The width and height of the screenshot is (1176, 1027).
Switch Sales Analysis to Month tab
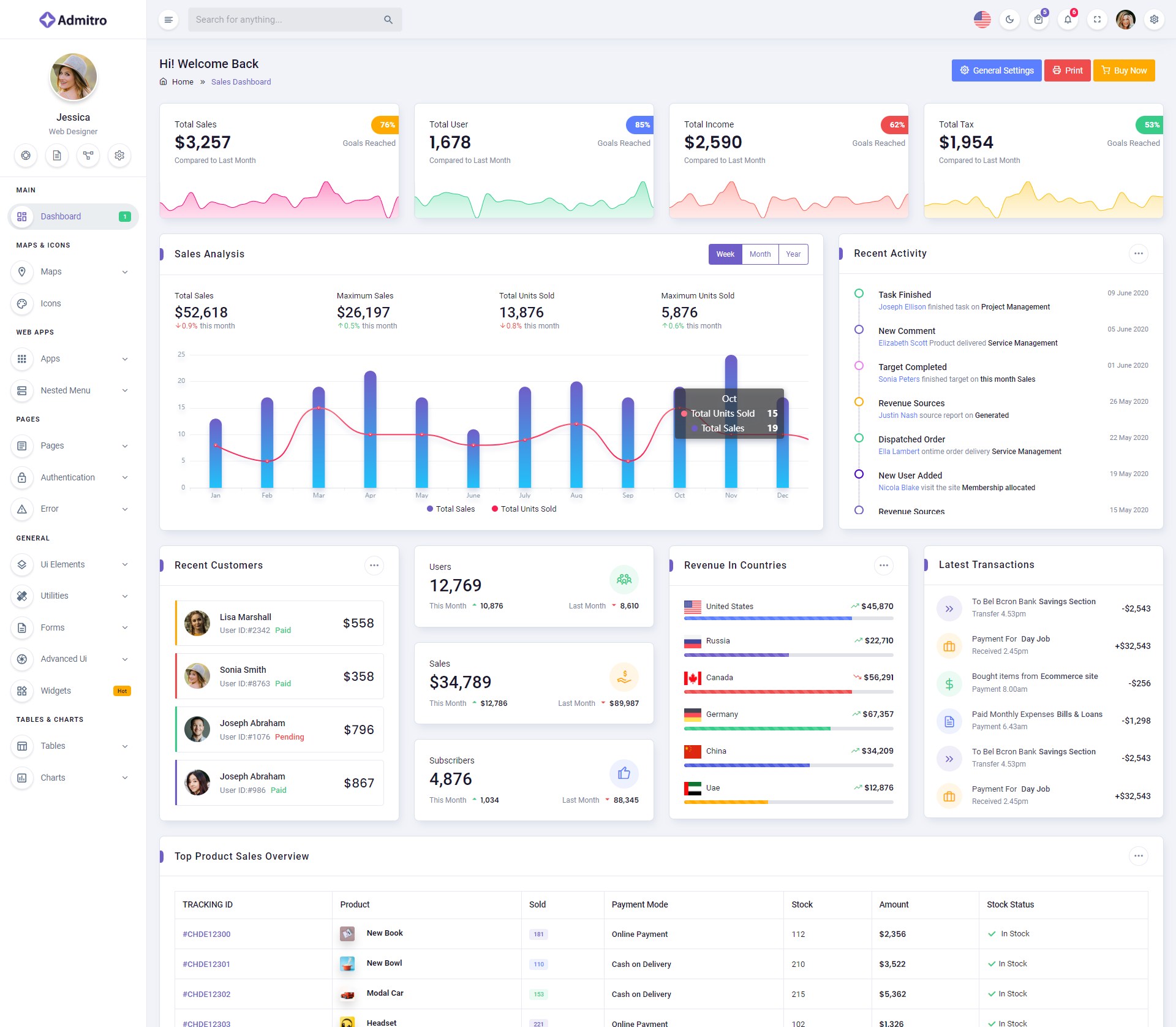pyautogui.click(x=759, y=254)
